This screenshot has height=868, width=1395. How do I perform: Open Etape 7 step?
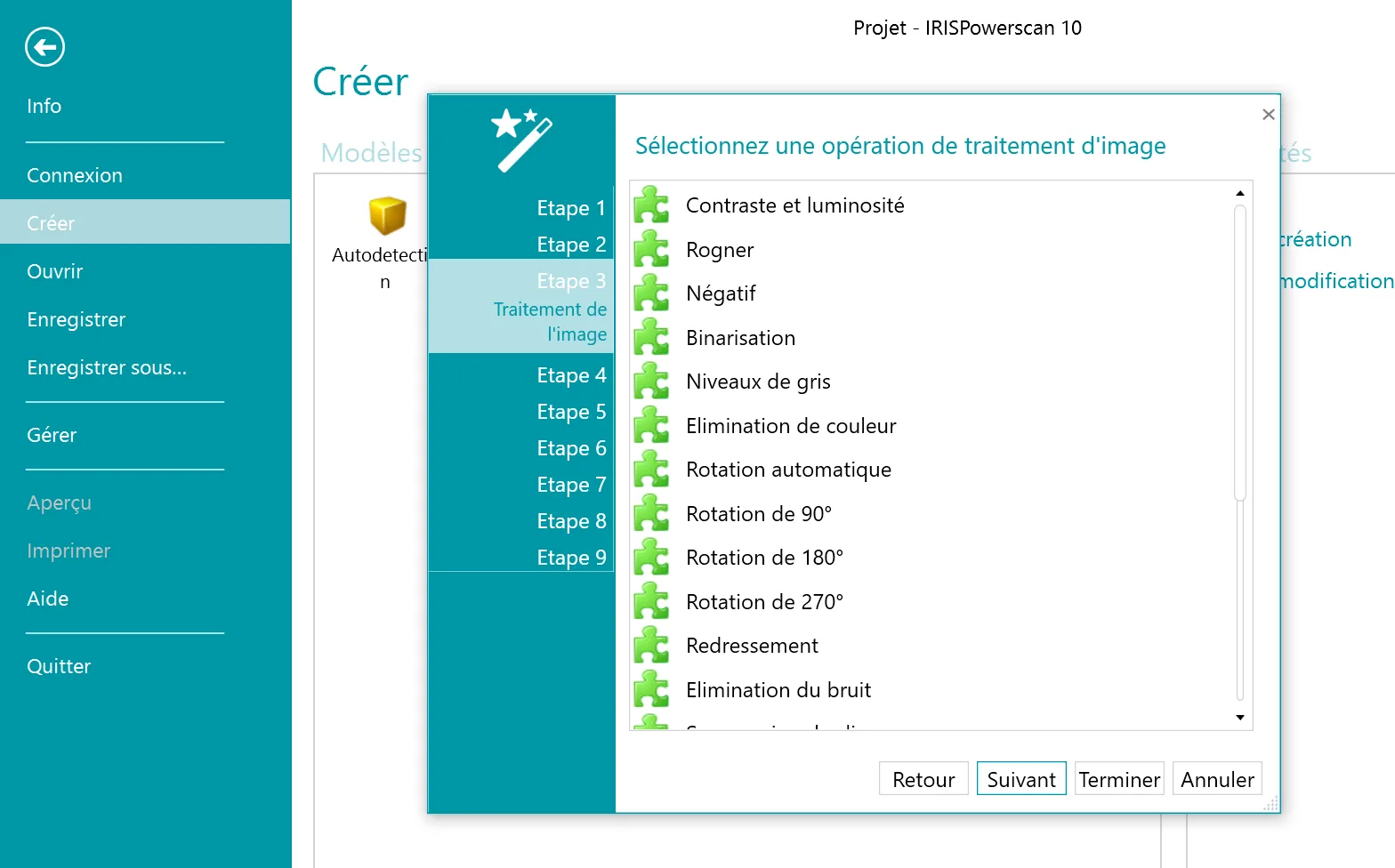(x=571, y=485)
